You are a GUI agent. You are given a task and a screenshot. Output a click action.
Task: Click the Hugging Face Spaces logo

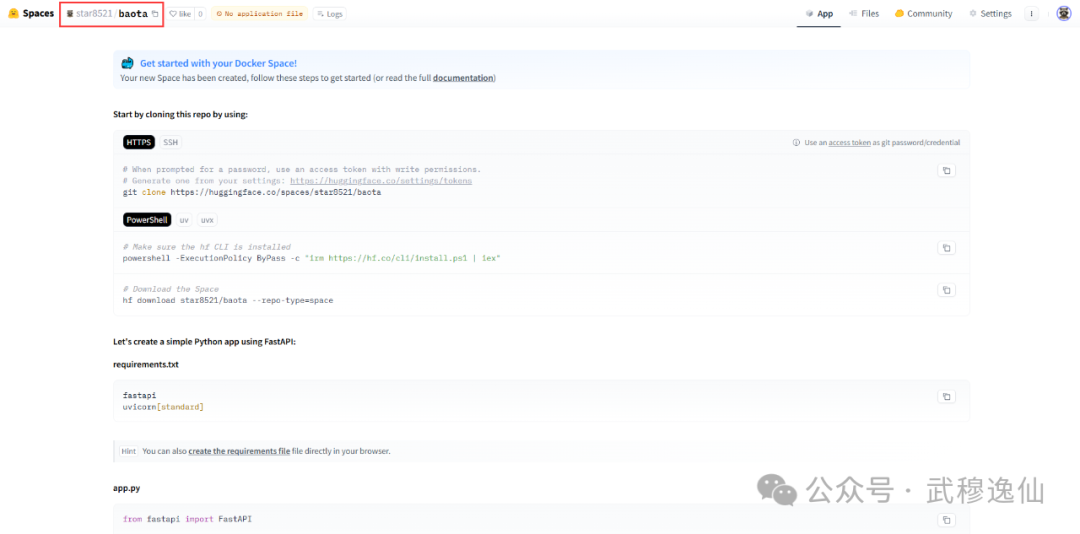31,13
